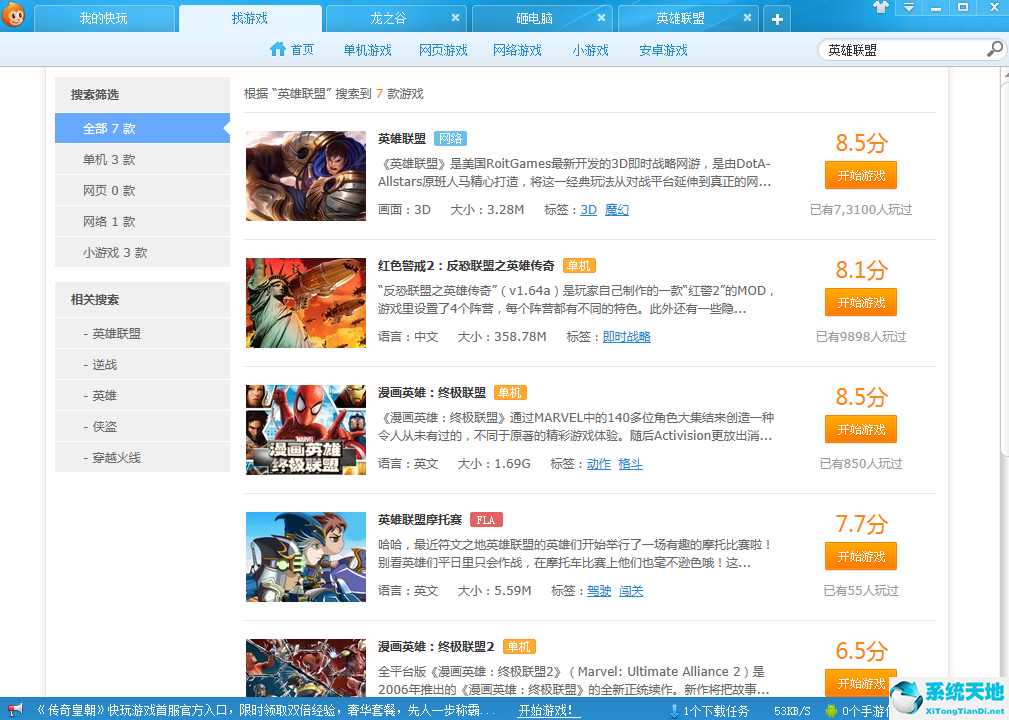Search related term 逆战

(142, 364)
